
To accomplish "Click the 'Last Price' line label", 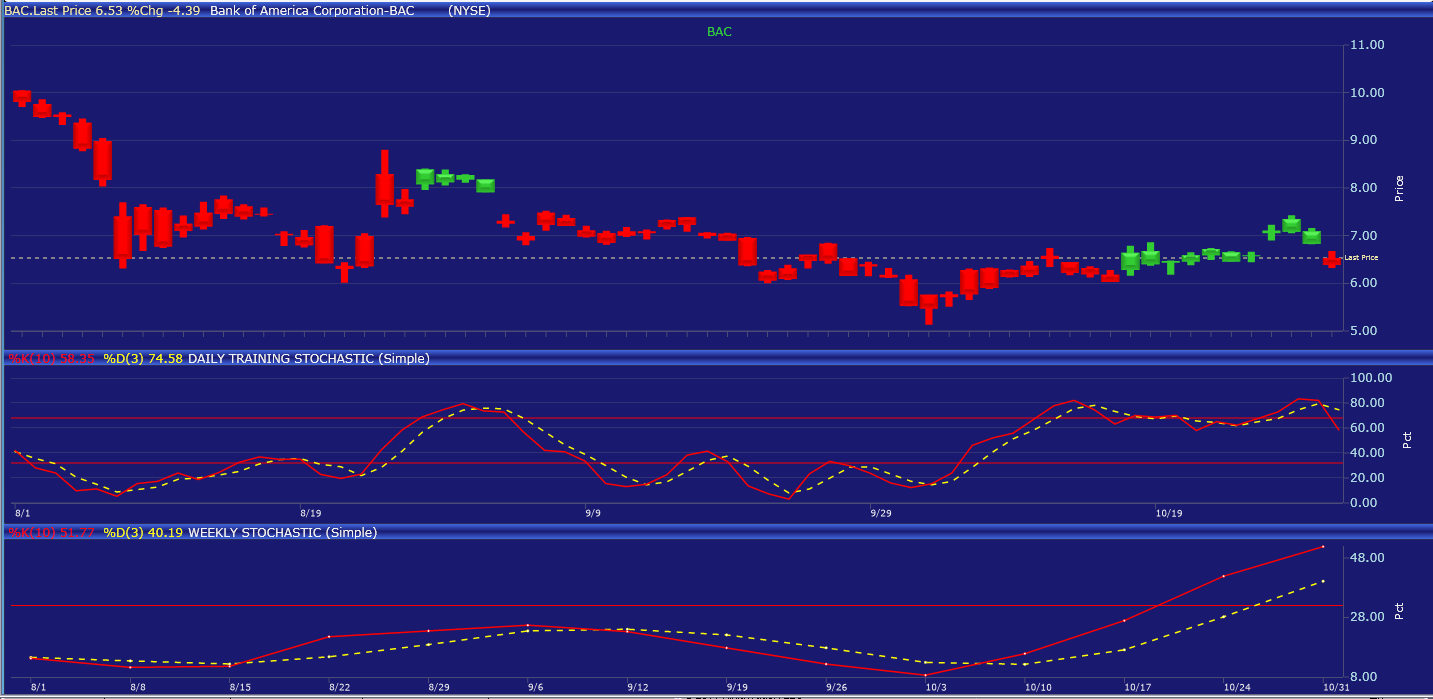I will pos(1361,258).
